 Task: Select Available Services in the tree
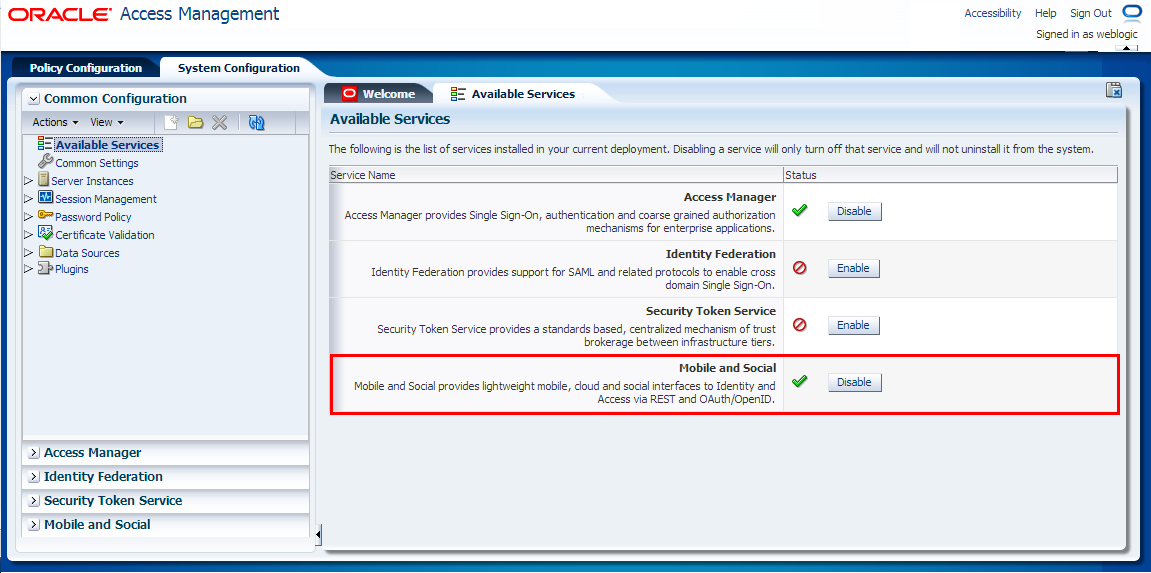pyautogui.click(x=108, y=145)
